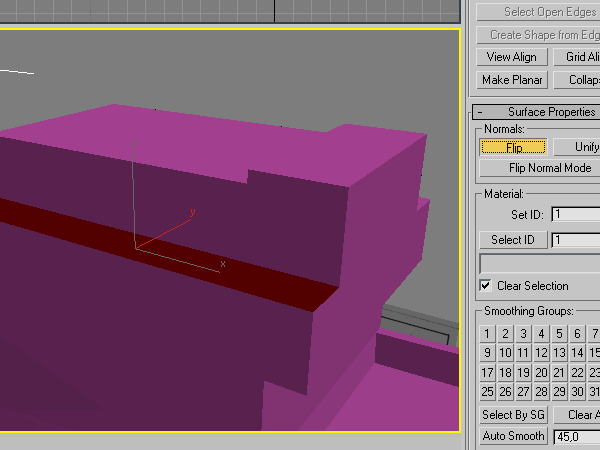Collapse the Surface Properties rollout

click(x=536, y=112)
